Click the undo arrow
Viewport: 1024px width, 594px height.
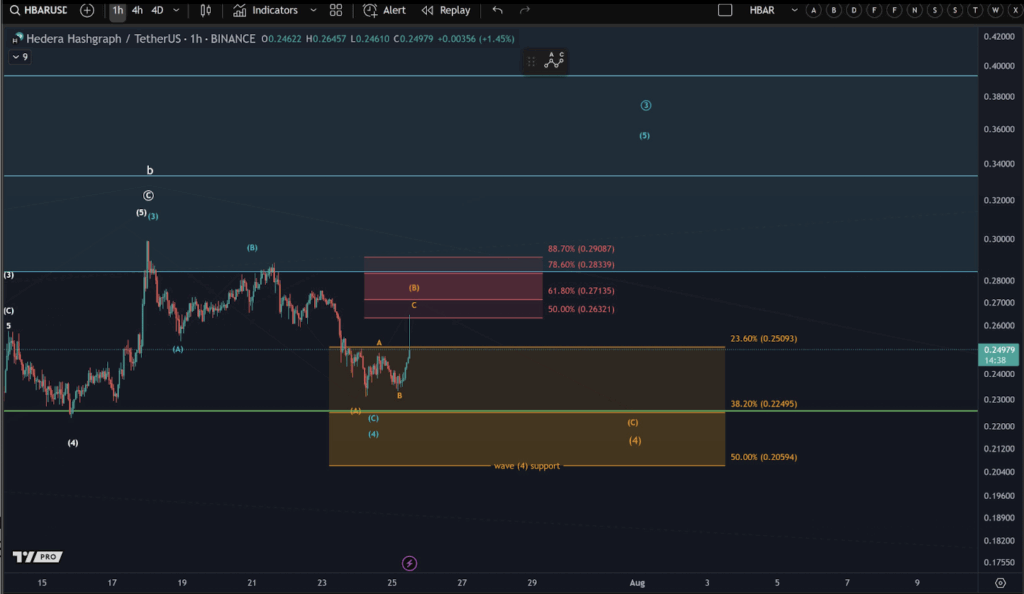coord(498,10)
